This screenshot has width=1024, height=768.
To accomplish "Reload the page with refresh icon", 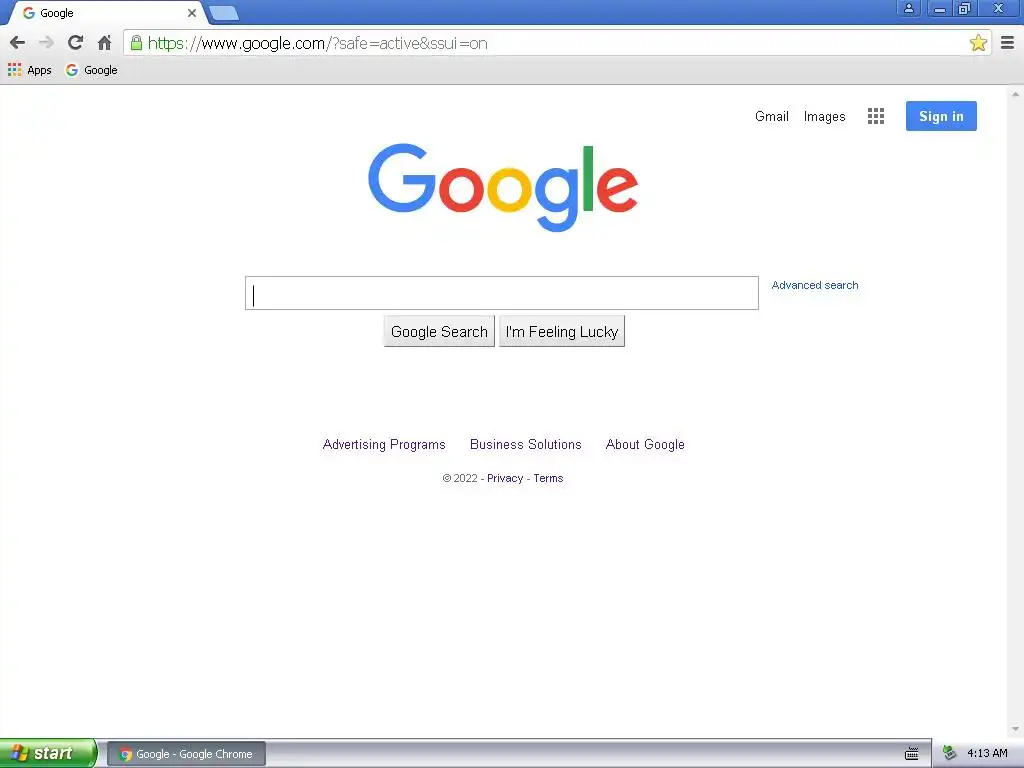I will point(75,43).
